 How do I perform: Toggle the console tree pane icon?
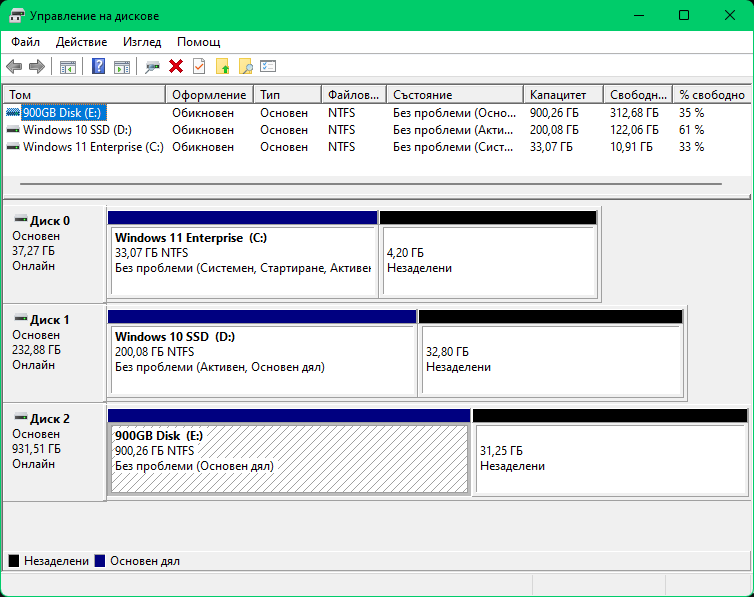pyautogui.click(x=68, y=67)
